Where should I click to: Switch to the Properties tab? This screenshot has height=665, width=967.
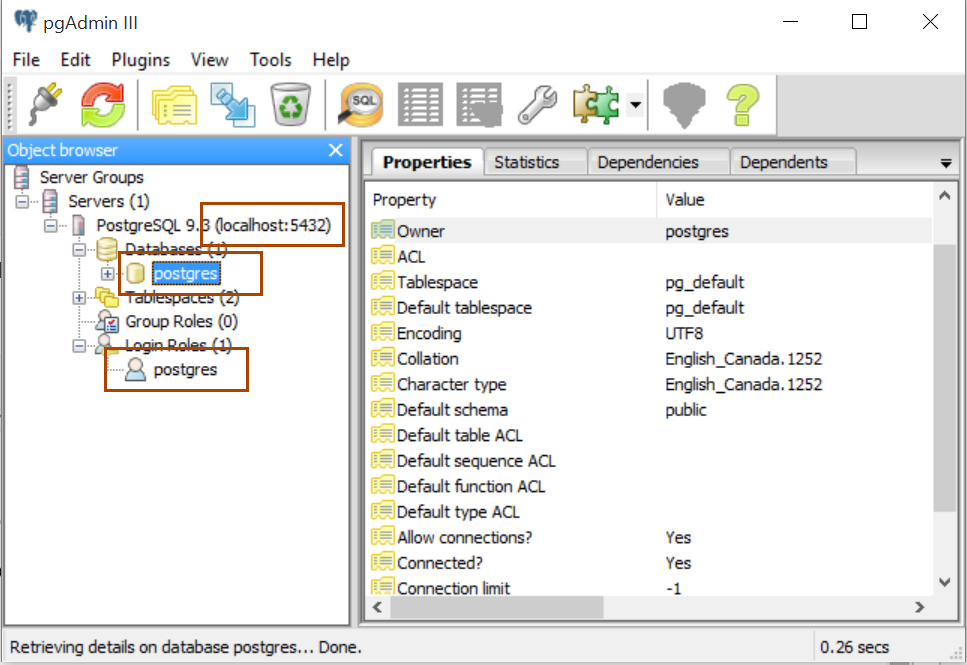pos(427,162)
